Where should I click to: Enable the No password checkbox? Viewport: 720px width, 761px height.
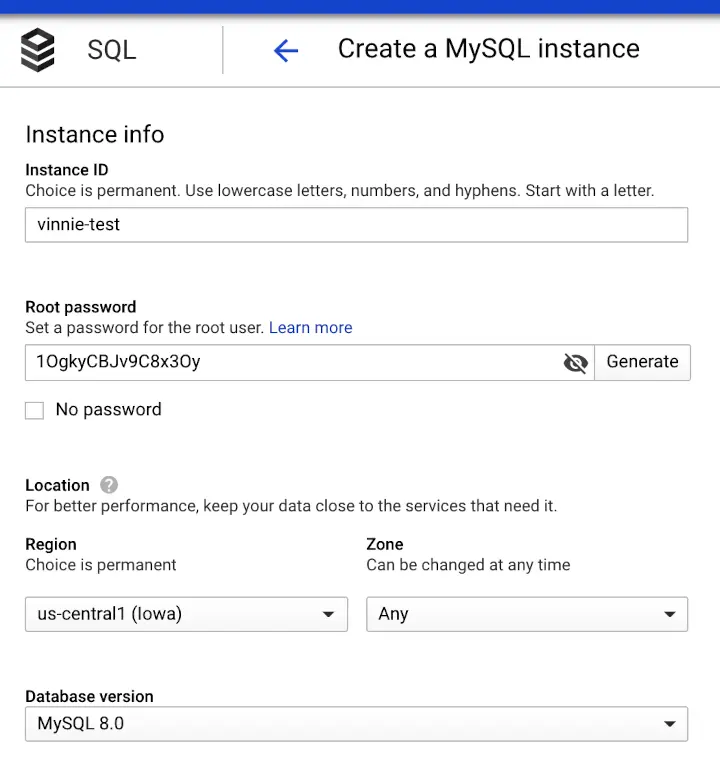pos(35,410)
